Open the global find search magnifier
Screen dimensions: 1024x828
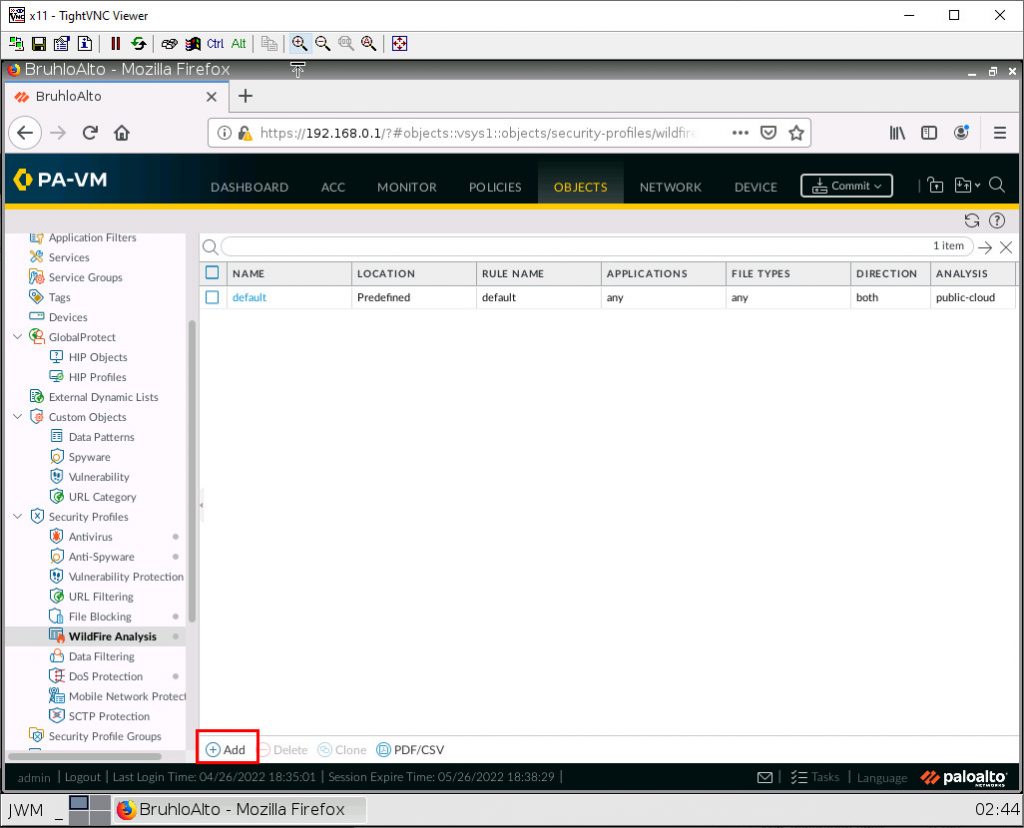click(997, 186)
